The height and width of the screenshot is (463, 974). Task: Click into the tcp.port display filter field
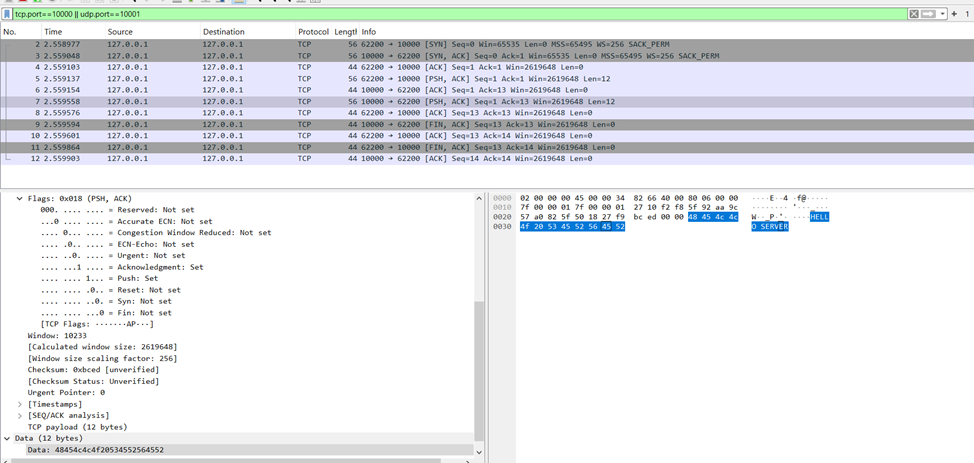400,14
